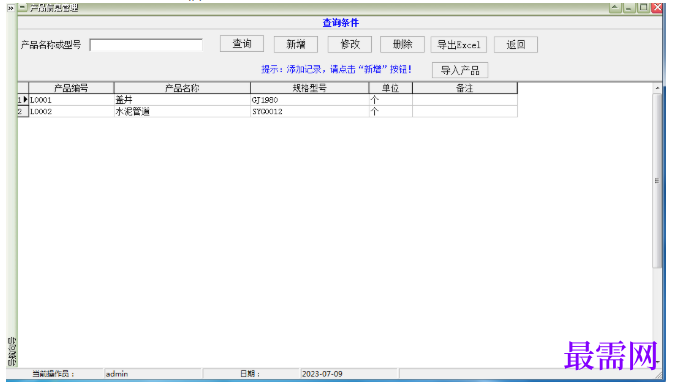Select the cell L0002

click(x=71, y=111)
